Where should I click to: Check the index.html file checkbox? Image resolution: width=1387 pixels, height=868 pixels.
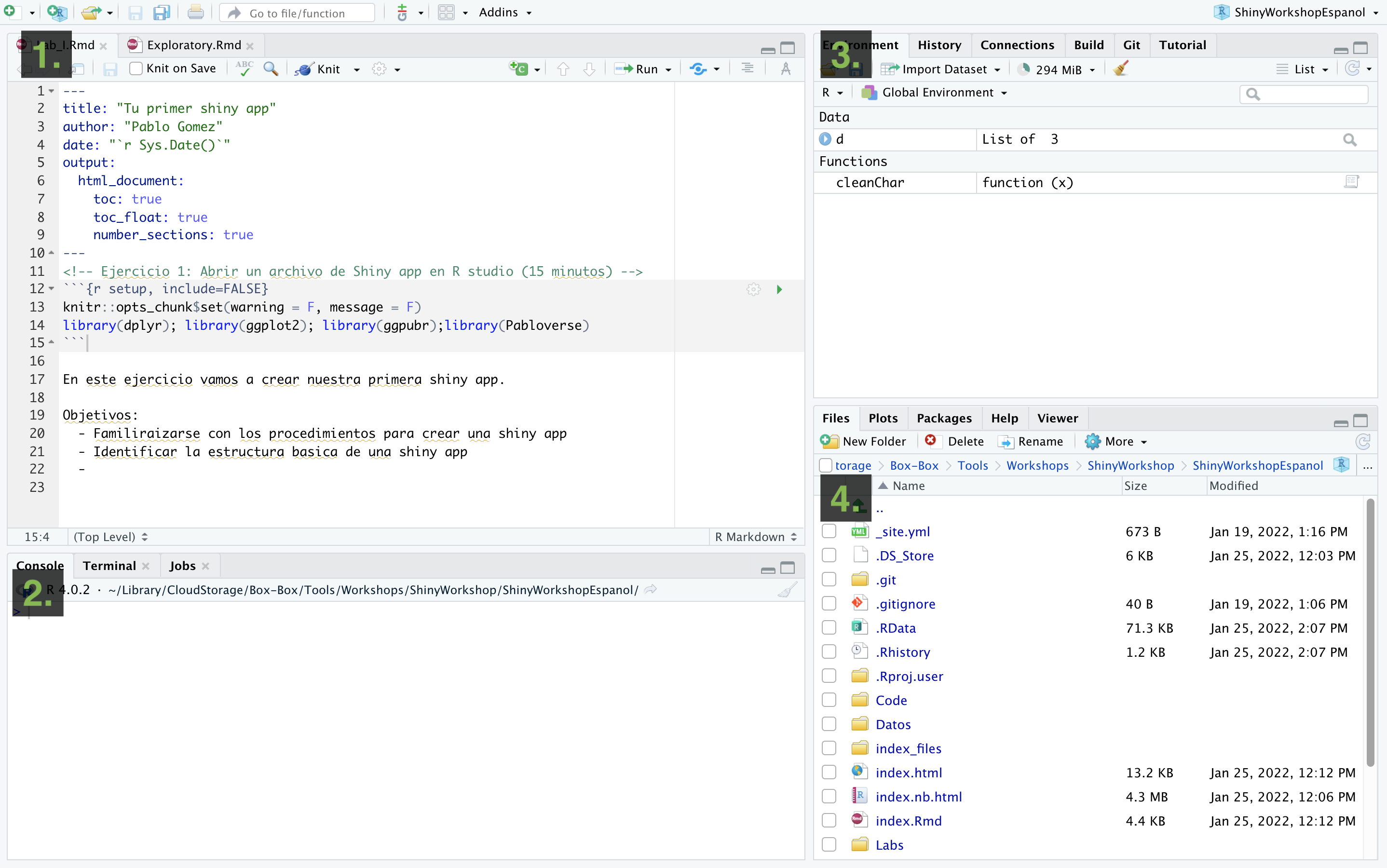click(x=829, y=772)
